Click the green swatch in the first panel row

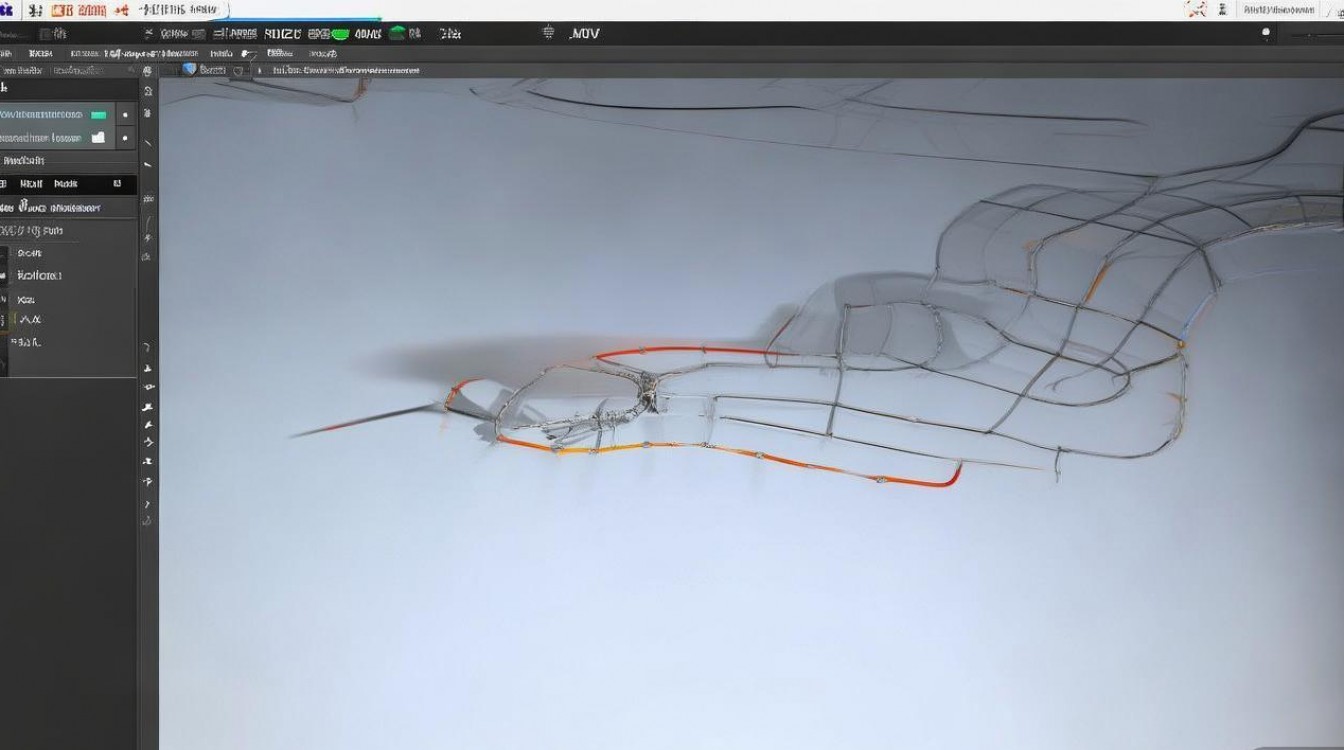99,115
